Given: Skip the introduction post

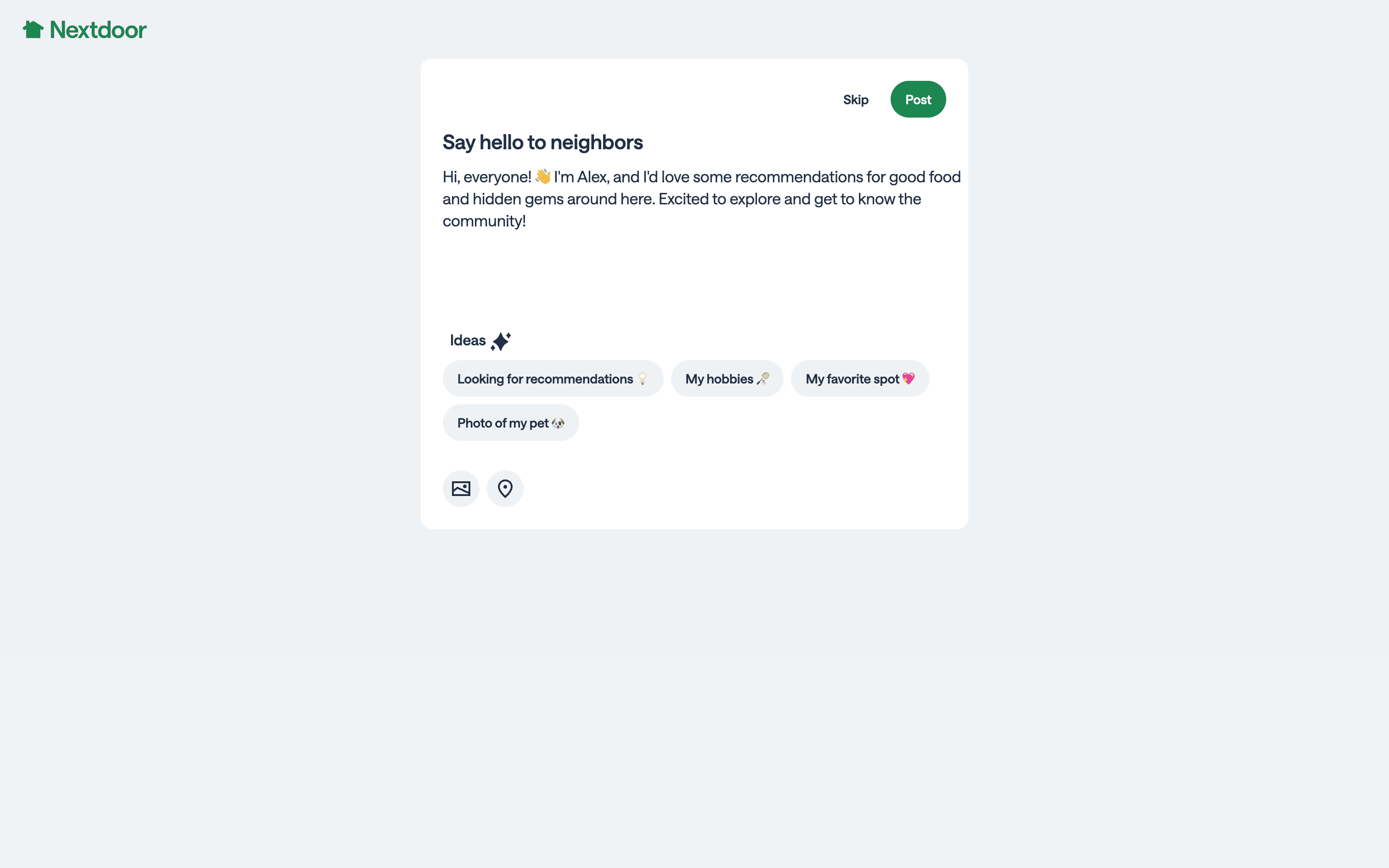Looking at the screenshot, I should [x=855, y=100].
